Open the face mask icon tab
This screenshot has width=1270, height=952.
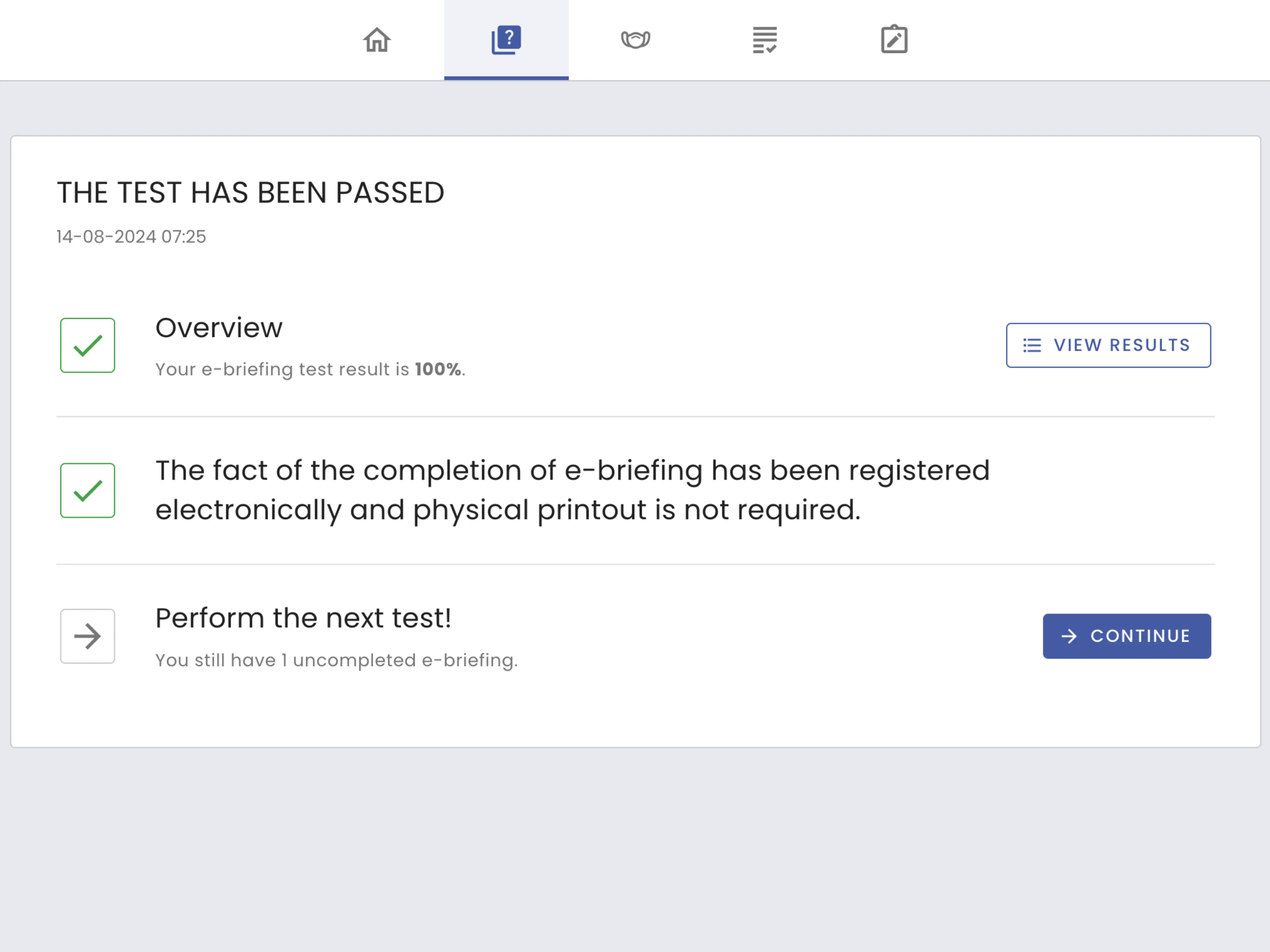point(635,40)
